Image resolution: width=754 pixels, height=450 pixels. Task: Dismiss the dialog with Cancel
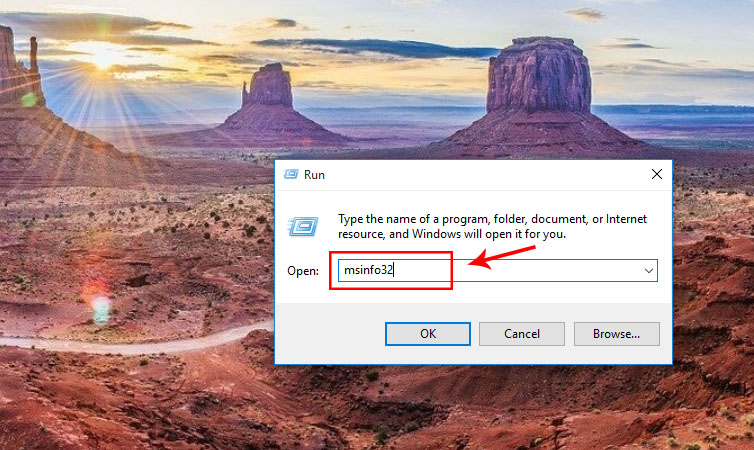[x=522, y=334]
